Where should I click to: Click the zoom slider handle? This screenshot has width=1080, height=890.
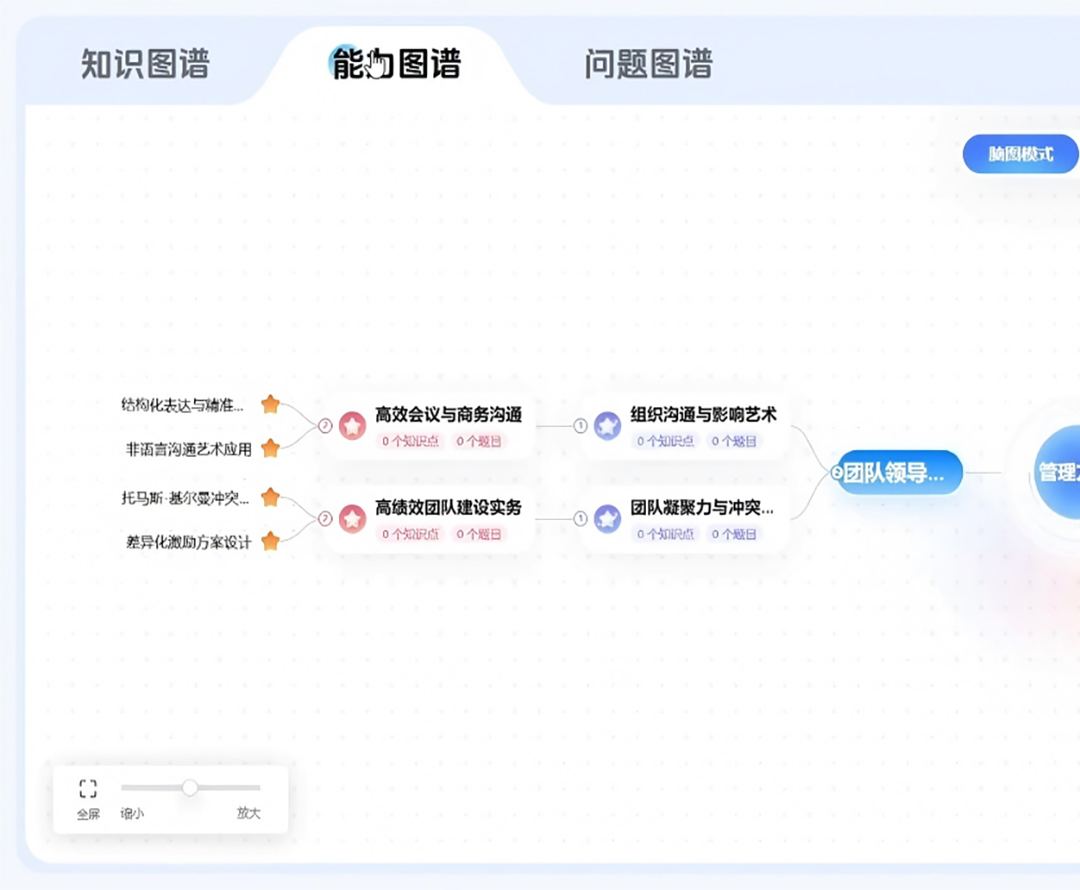tap(190, 788)
